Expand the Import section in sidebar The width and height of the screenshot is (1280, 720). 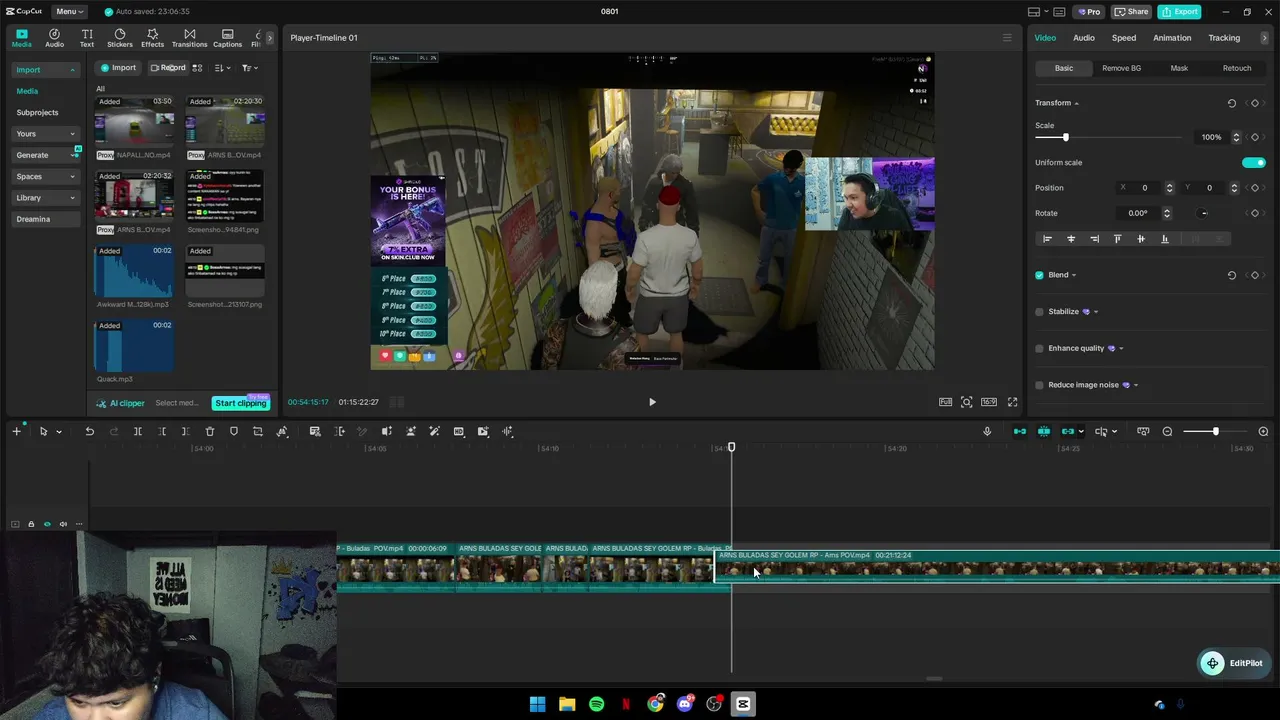(45, 70)
